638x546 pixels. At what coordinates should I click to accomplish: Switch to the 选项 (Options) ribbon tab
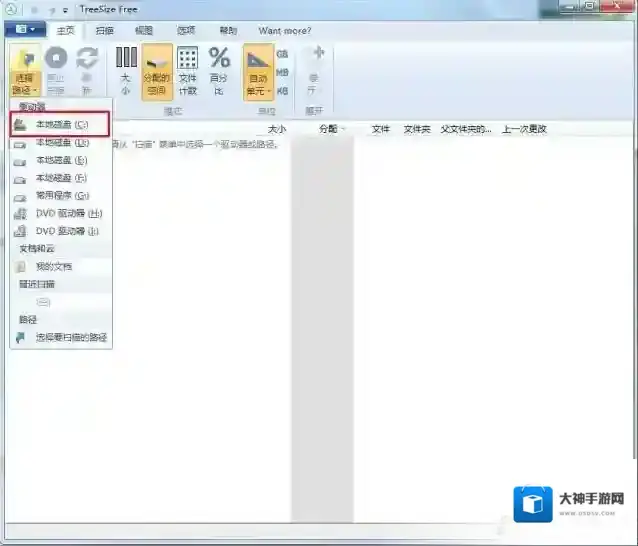pos(186,31)
